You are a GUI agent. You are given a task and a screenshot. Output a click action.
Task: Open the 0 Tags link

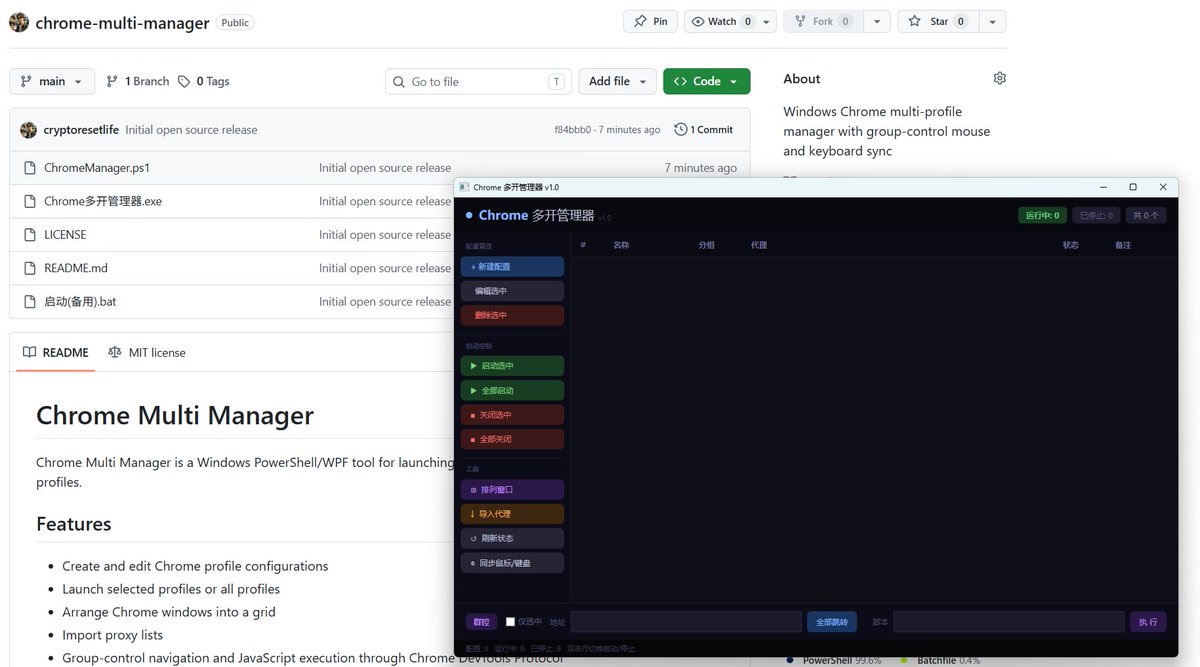point(203,81)
